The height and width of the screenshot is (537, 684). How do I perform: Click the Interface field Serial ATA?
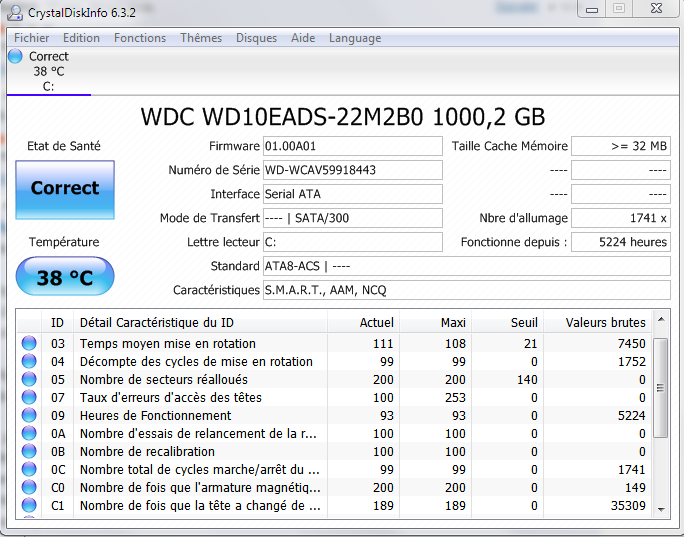coord(352,194)
